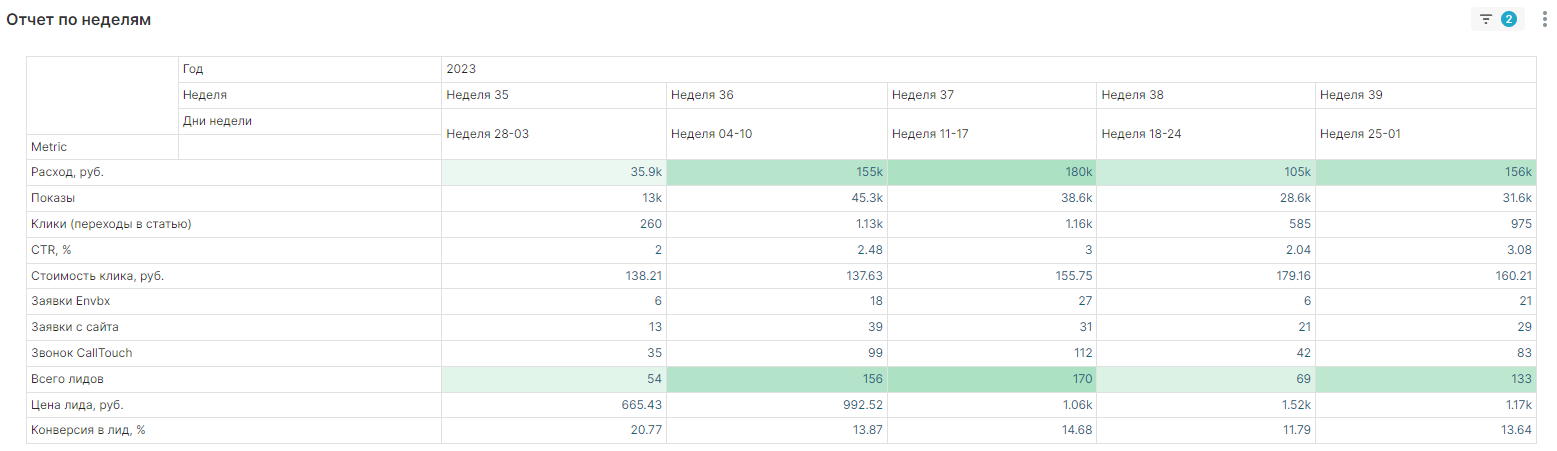Select the 'Всего лидов' row label
The height and width of the screenshot is (451, 1557).
point(68,379)
